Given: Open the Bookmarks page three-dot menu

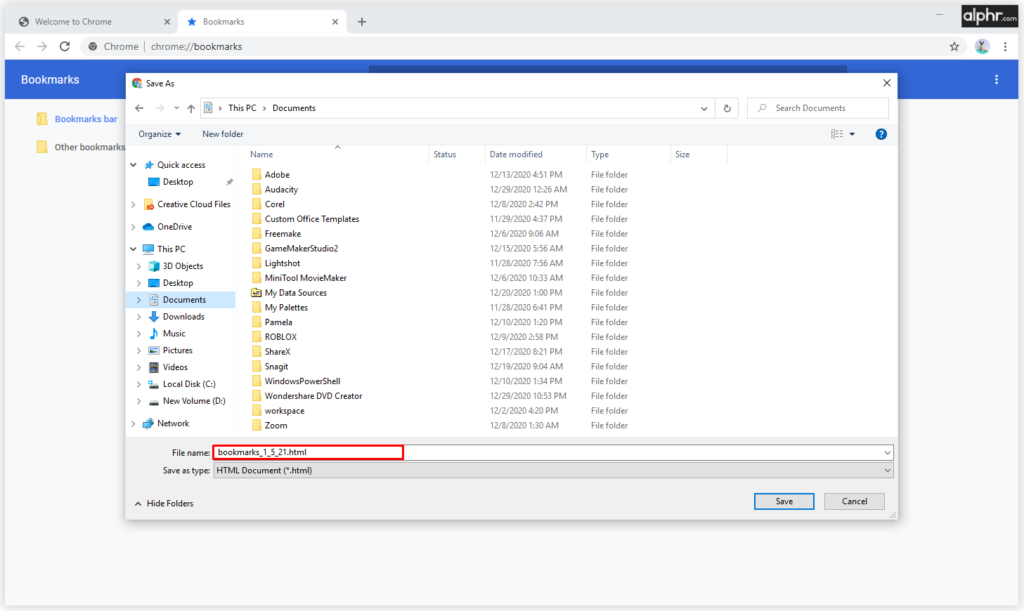Looking at the screenshot, I should [x=996, y=79].
